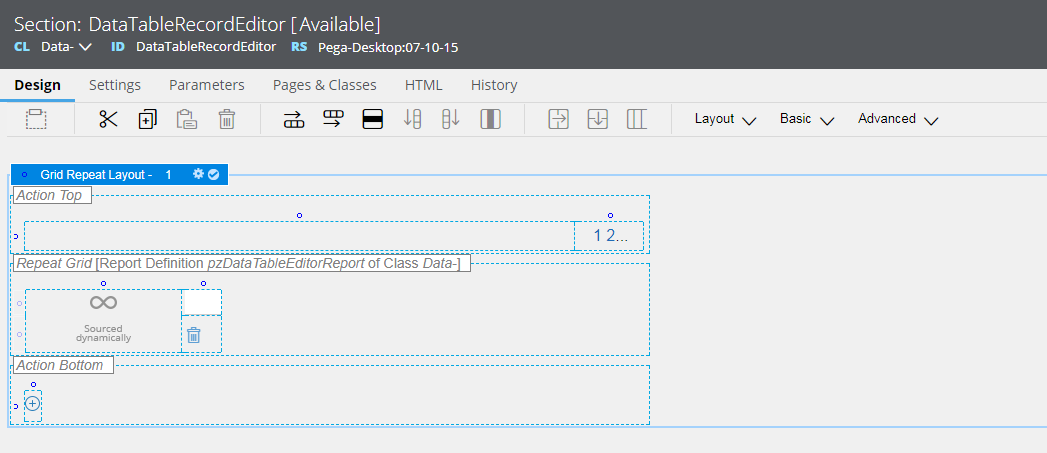1047x453 pixels.
Task: Open the Pages & Classes tab
Action: 325,85
